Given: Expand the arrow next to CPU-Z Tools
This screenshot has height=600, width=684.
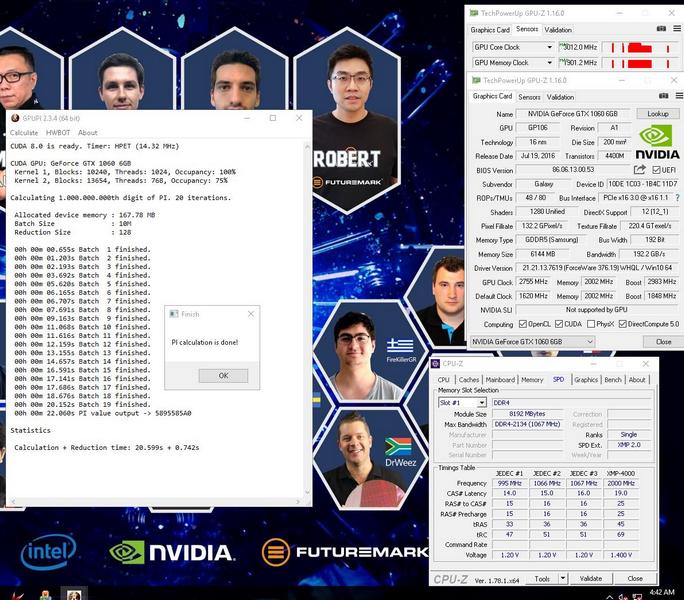Looking at the screenshot, I should (x=563, y=578).
